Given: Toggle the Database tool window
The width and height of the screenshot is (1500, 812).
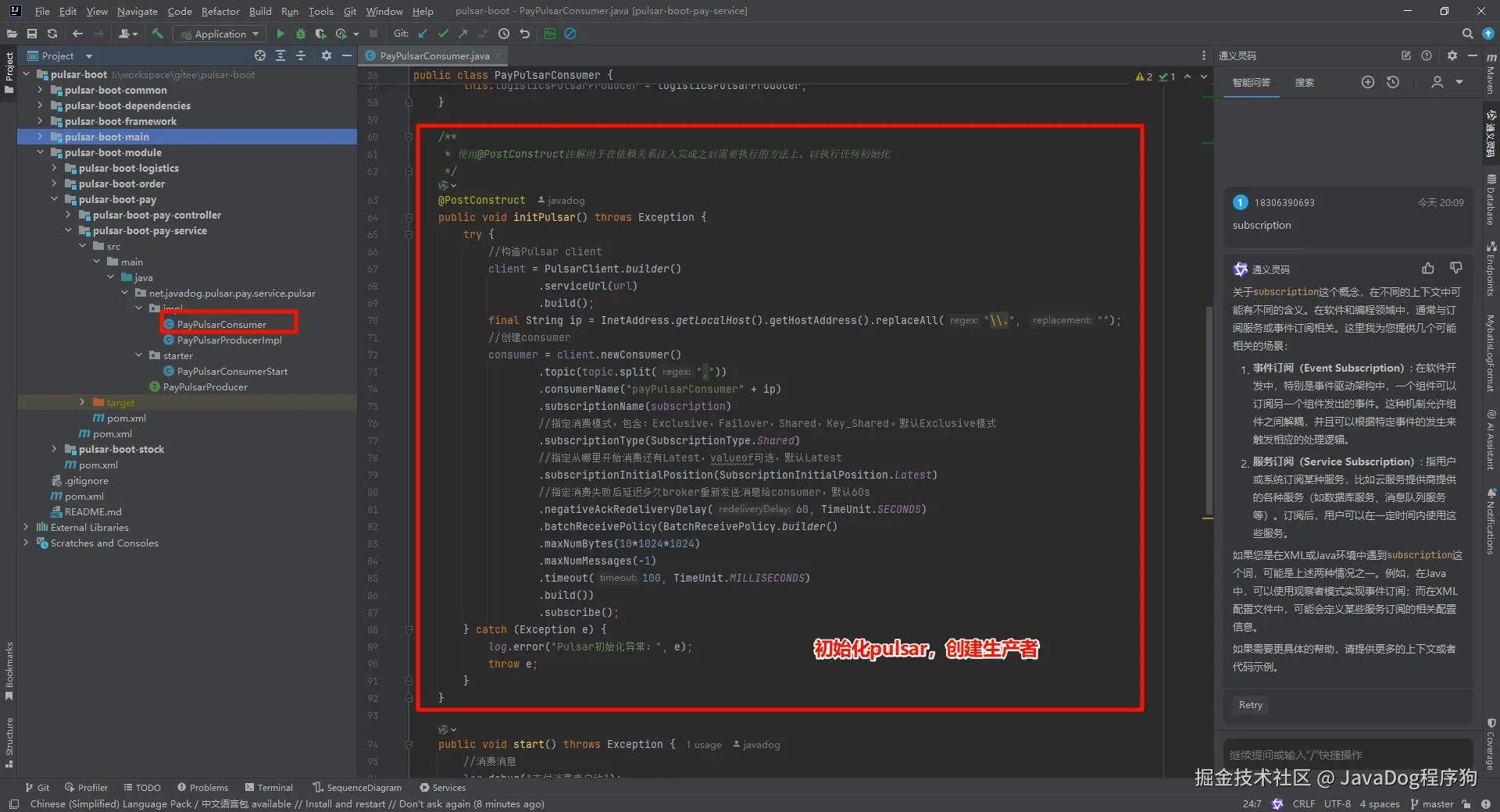Looking at the screenshot, I should point(1491,200).
